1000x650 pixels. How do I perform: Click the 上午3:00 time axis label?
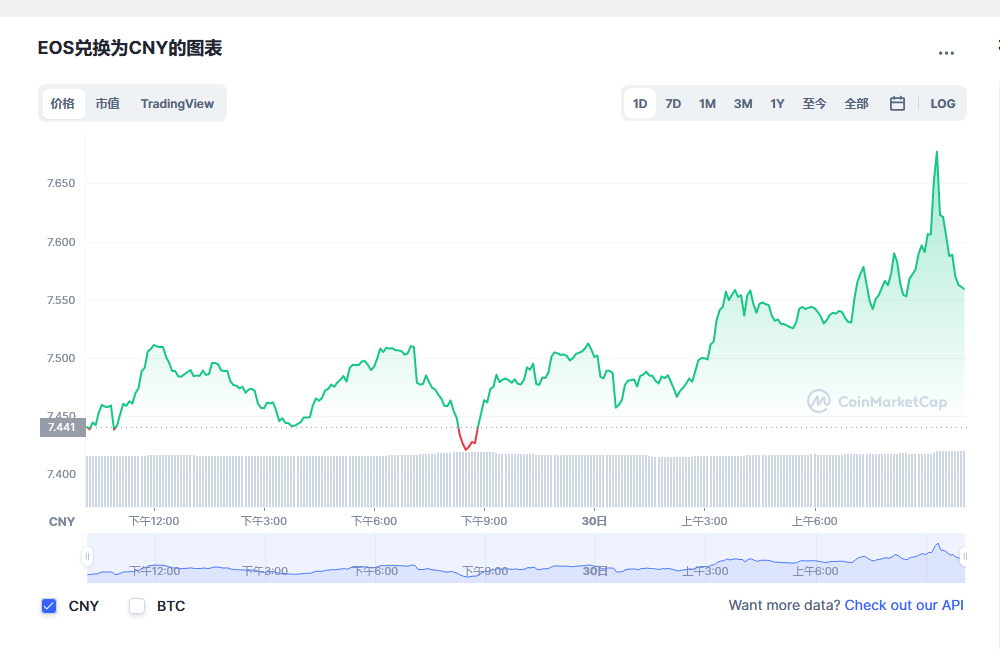coord(704,521)
